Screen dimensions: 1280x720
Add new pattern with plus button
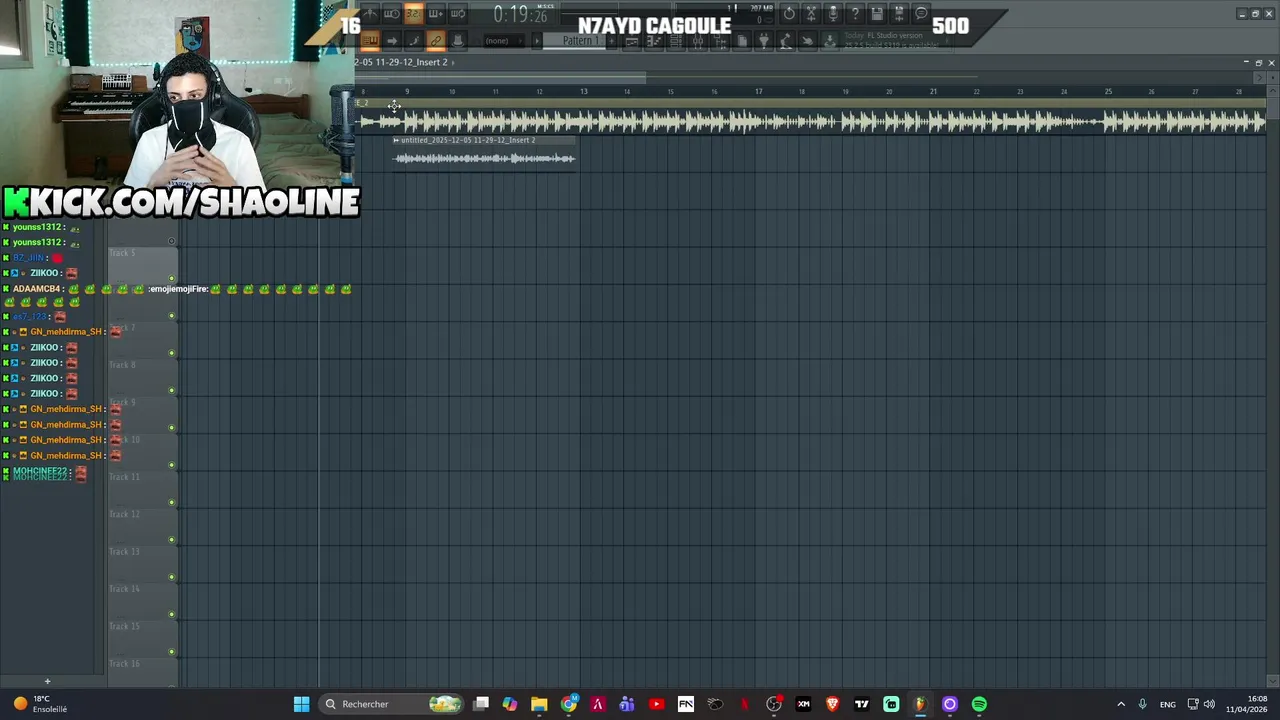tap(611, 41)
